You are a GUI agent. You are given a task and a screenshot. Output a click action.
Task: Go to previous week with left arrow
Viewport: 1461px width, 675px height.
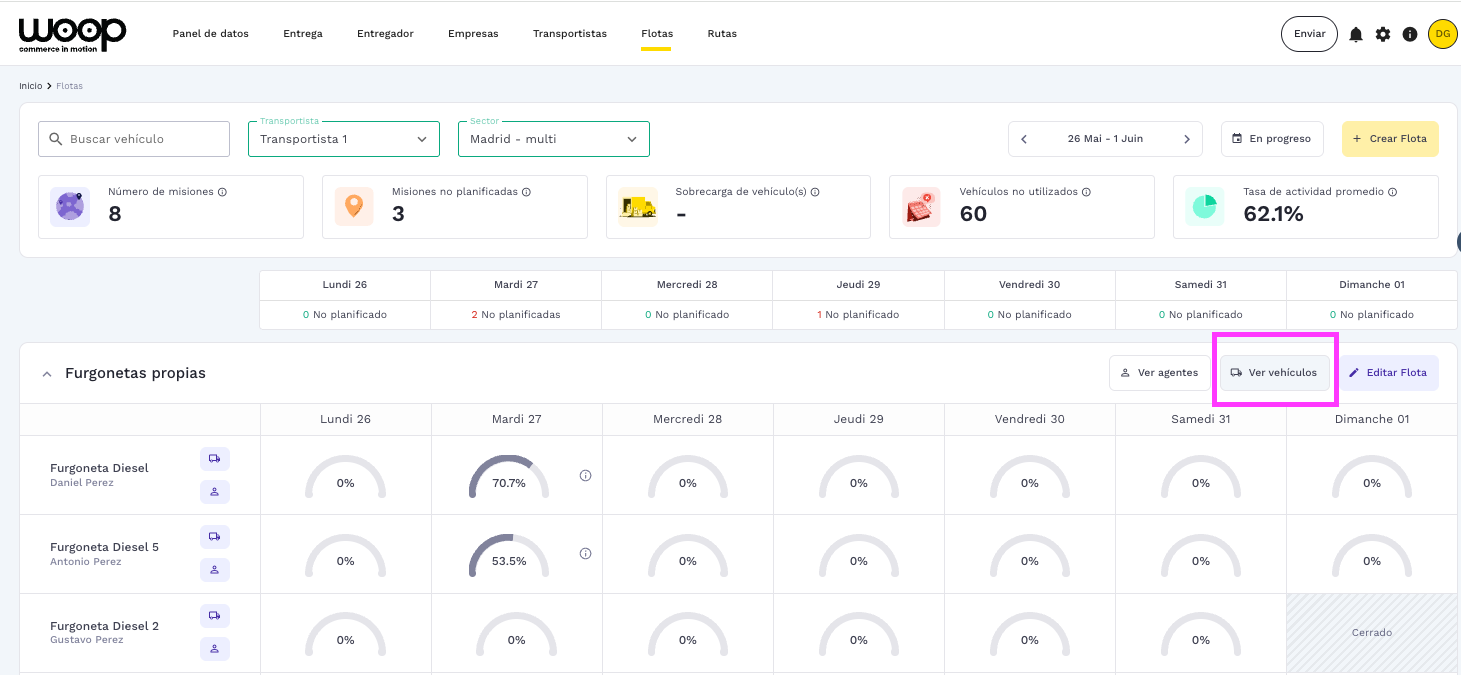tap(1024, 139)
